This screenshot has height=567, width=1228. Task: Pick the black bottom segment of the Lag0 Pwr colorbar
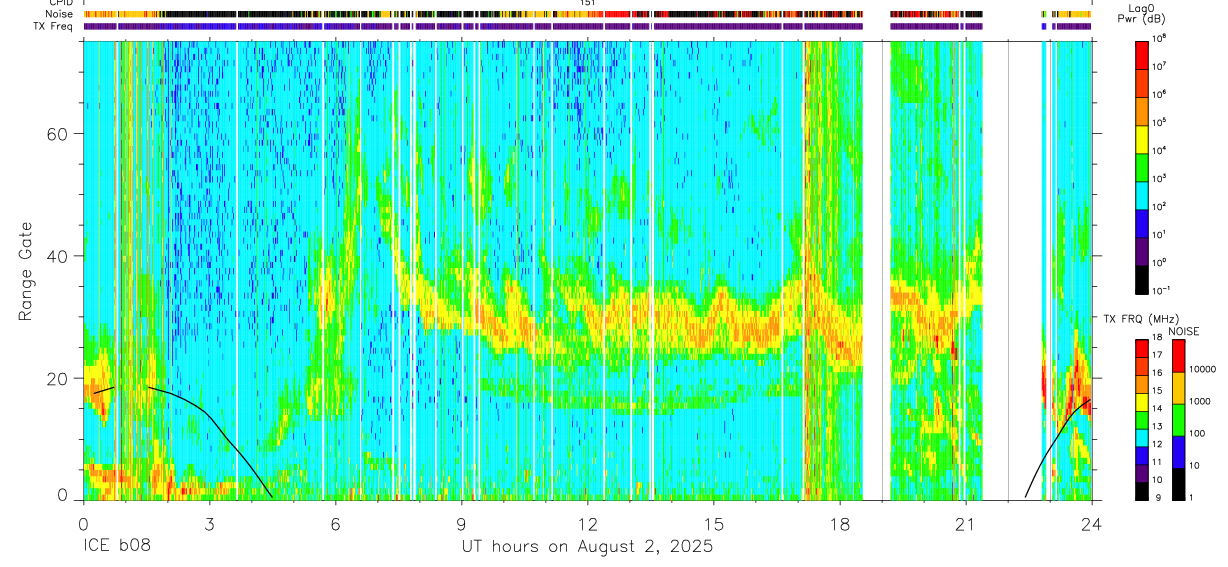pos(1142,278)
